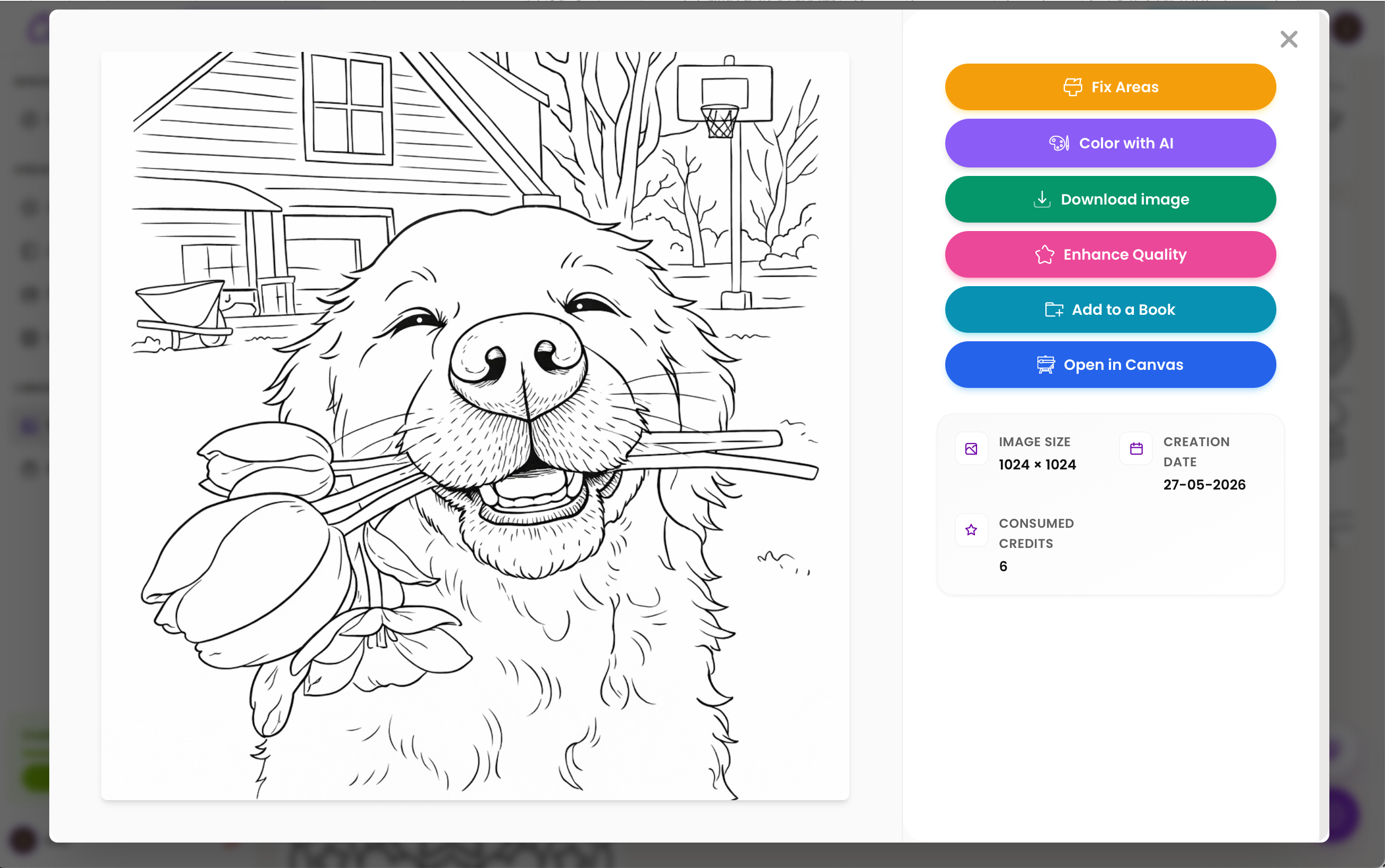The height and width of the screenshot is (868, 1385).
Task: Click the Fix Areas button label
Action: 1124,87
